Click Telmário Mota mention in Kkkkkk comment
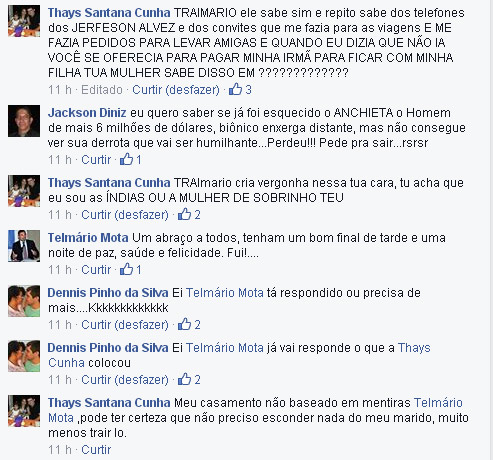Viewport: 493px width, 460px height. coord(225,293)
